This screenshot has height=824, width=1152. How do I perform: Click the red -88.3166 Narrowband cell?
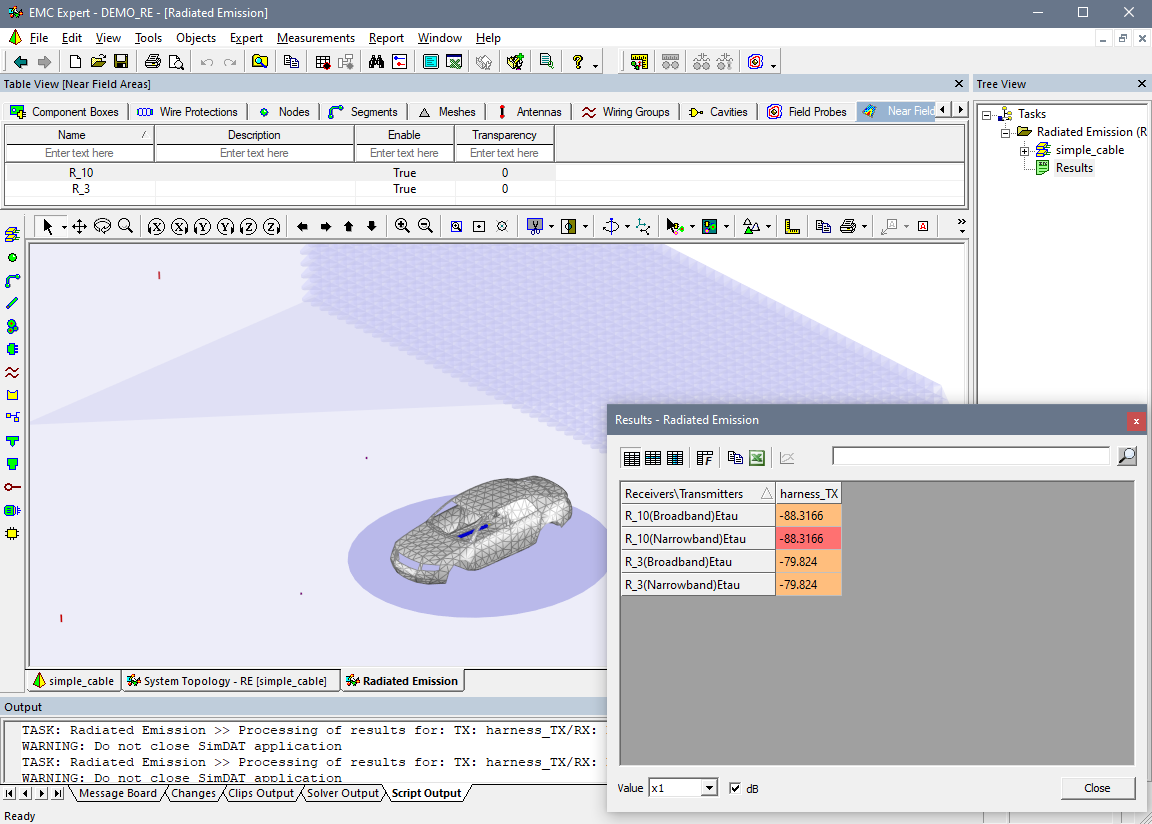click(807, 539)
